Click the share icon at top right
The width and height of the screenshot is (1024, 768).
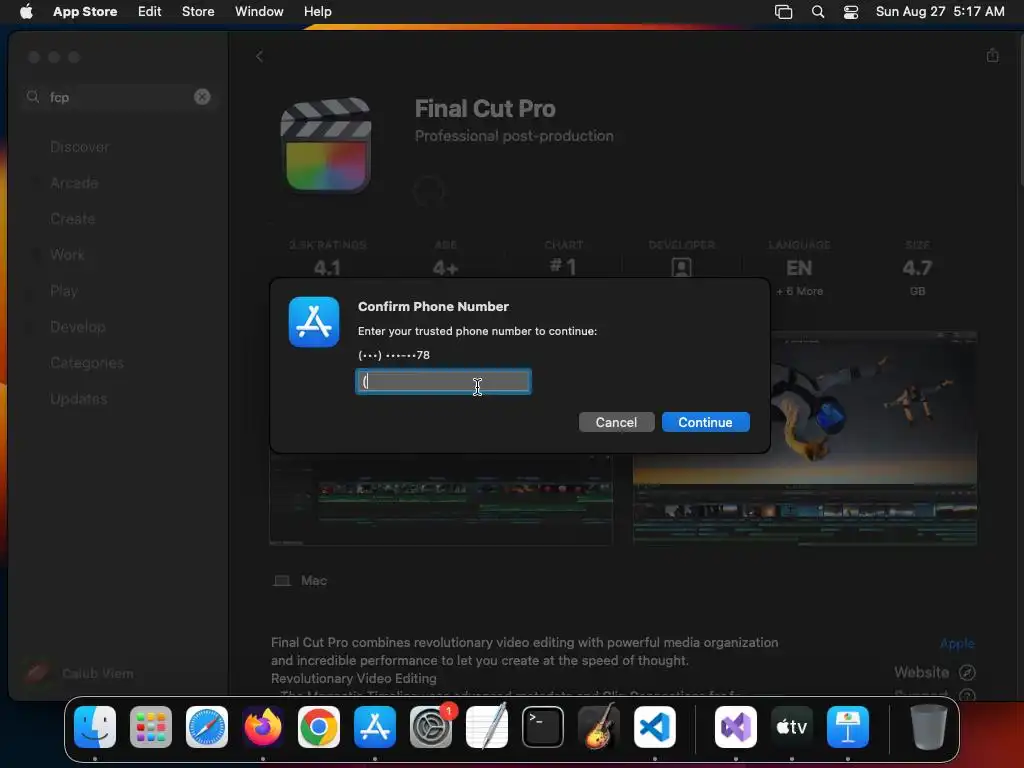click(993, 56)
